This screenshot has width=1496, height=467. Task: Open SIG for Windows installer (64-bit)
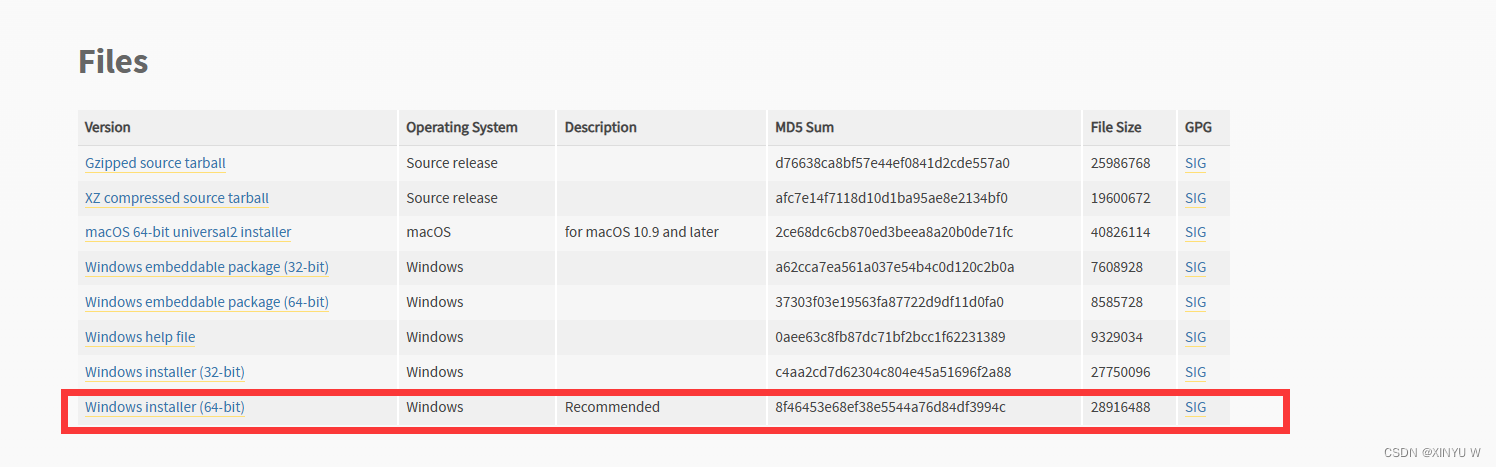tap(1195, 407)
